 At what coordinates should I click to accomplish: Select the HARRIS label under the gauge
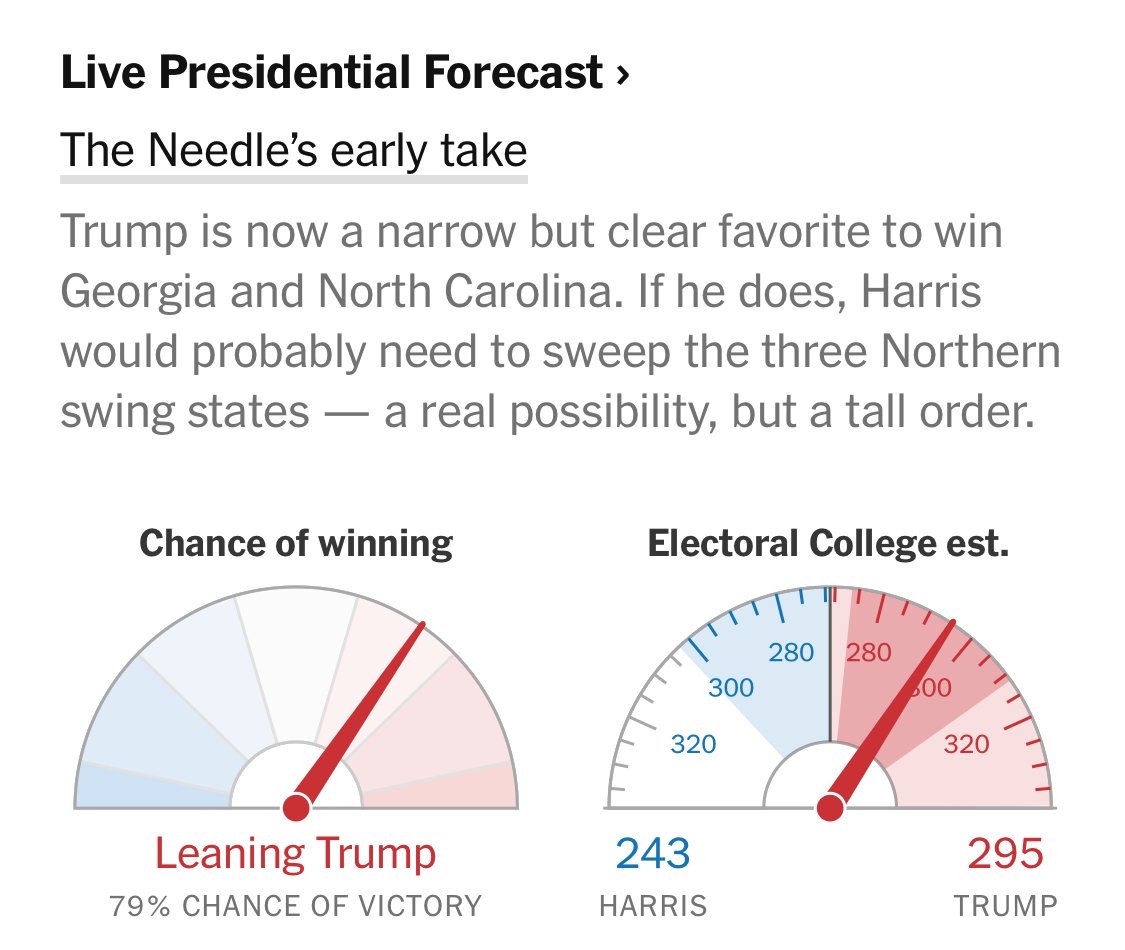pos(653,906)
